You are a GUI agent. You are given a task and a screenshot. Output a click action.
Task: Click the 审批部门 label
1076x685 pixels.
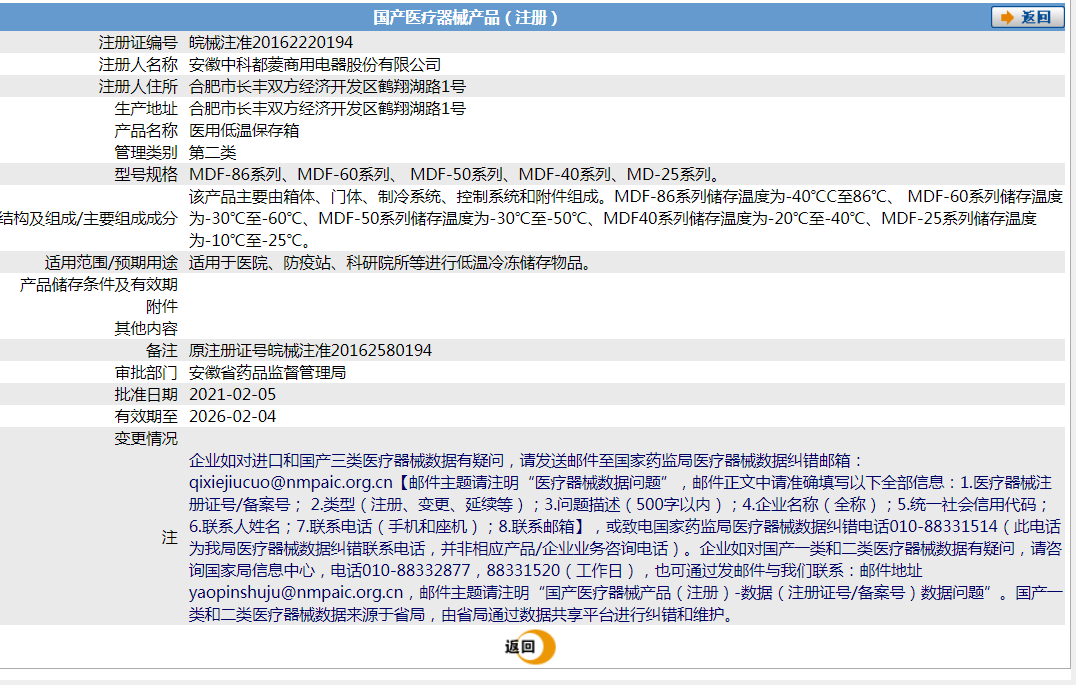click(146, 372)
